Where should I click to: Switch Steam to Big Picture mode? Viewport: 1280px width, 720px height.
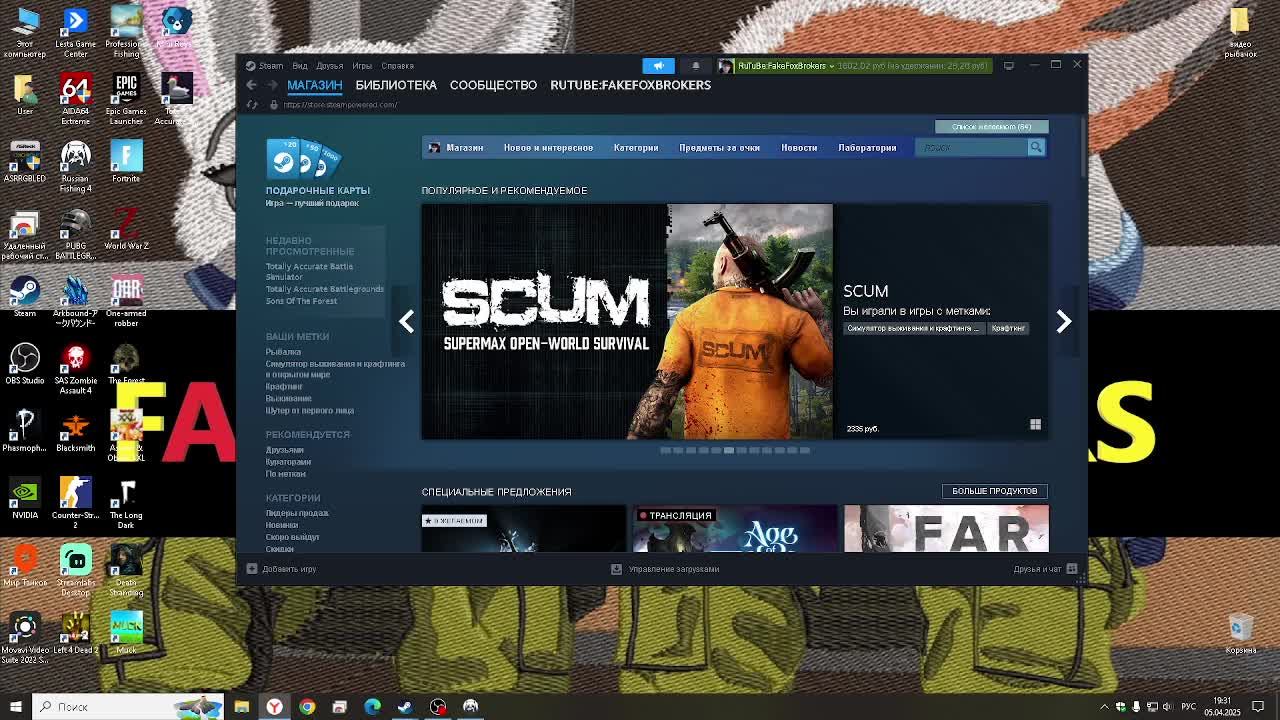point(1009,66)
